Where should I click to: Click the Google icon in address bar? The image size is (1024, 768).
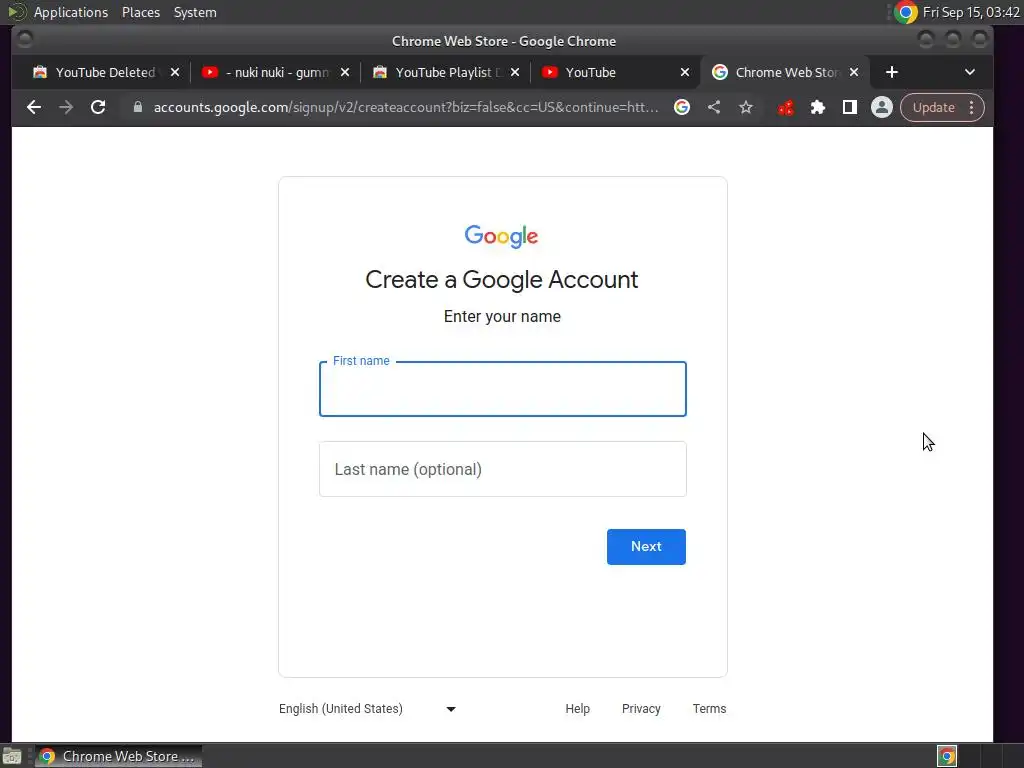[682, 107]
